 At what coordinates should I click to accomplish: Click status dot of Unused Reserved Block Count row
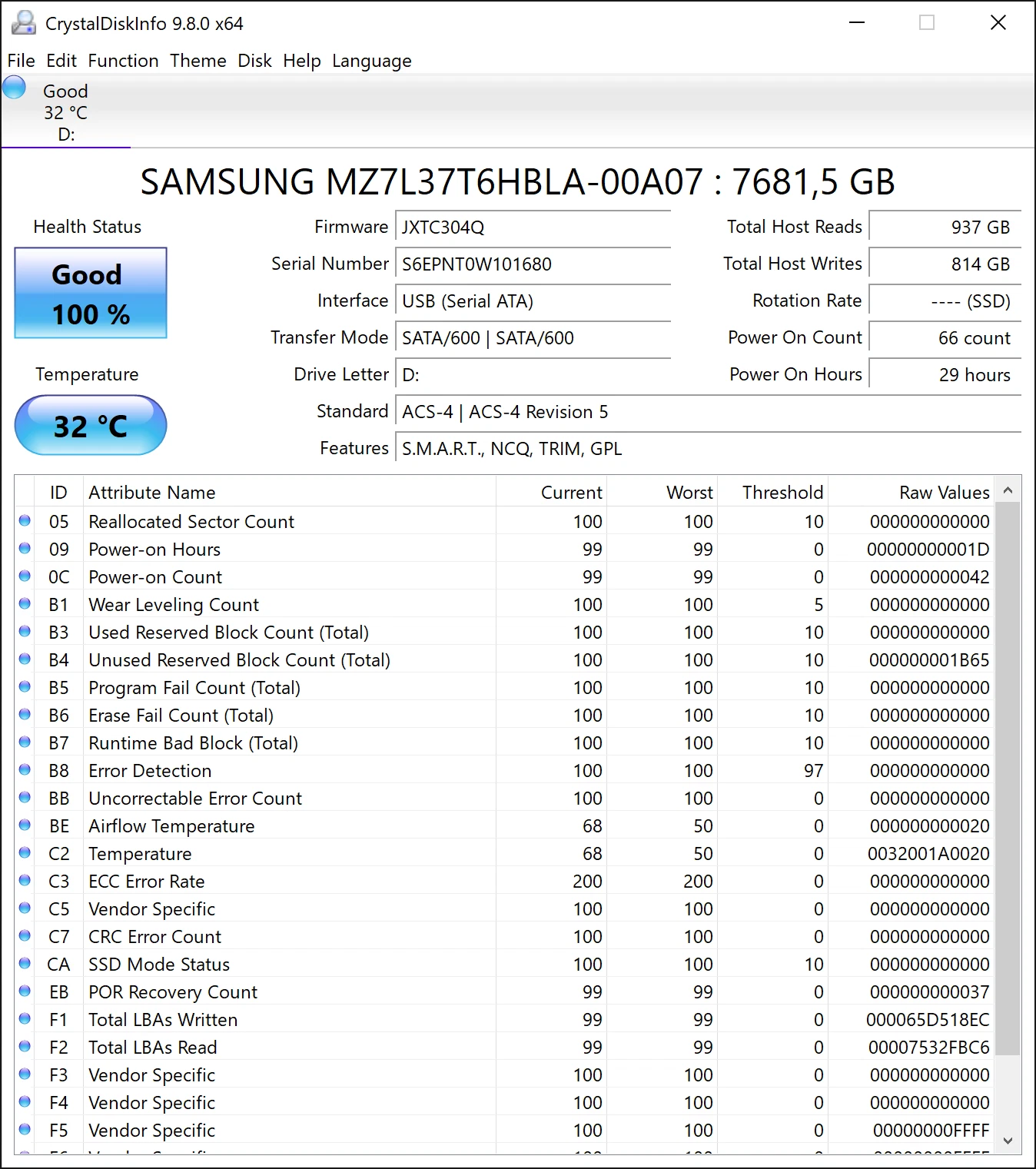point(25,659)
